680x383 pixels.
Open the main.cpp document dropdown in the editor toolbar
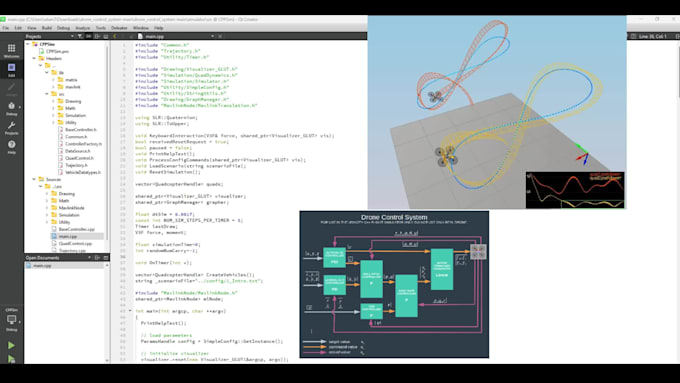pyautogui.click(x=212, y=36)
